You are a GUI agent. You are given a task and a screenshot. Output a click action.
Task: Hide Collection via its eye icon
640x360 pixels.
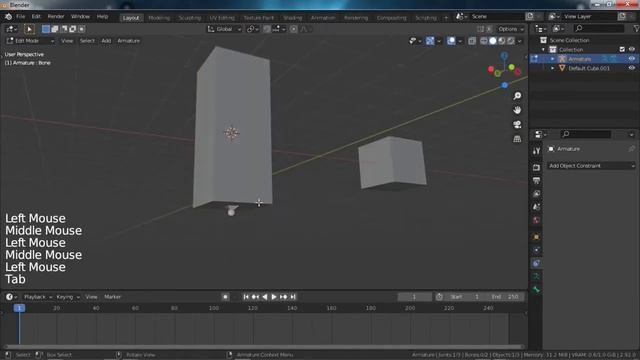point(631,49)
